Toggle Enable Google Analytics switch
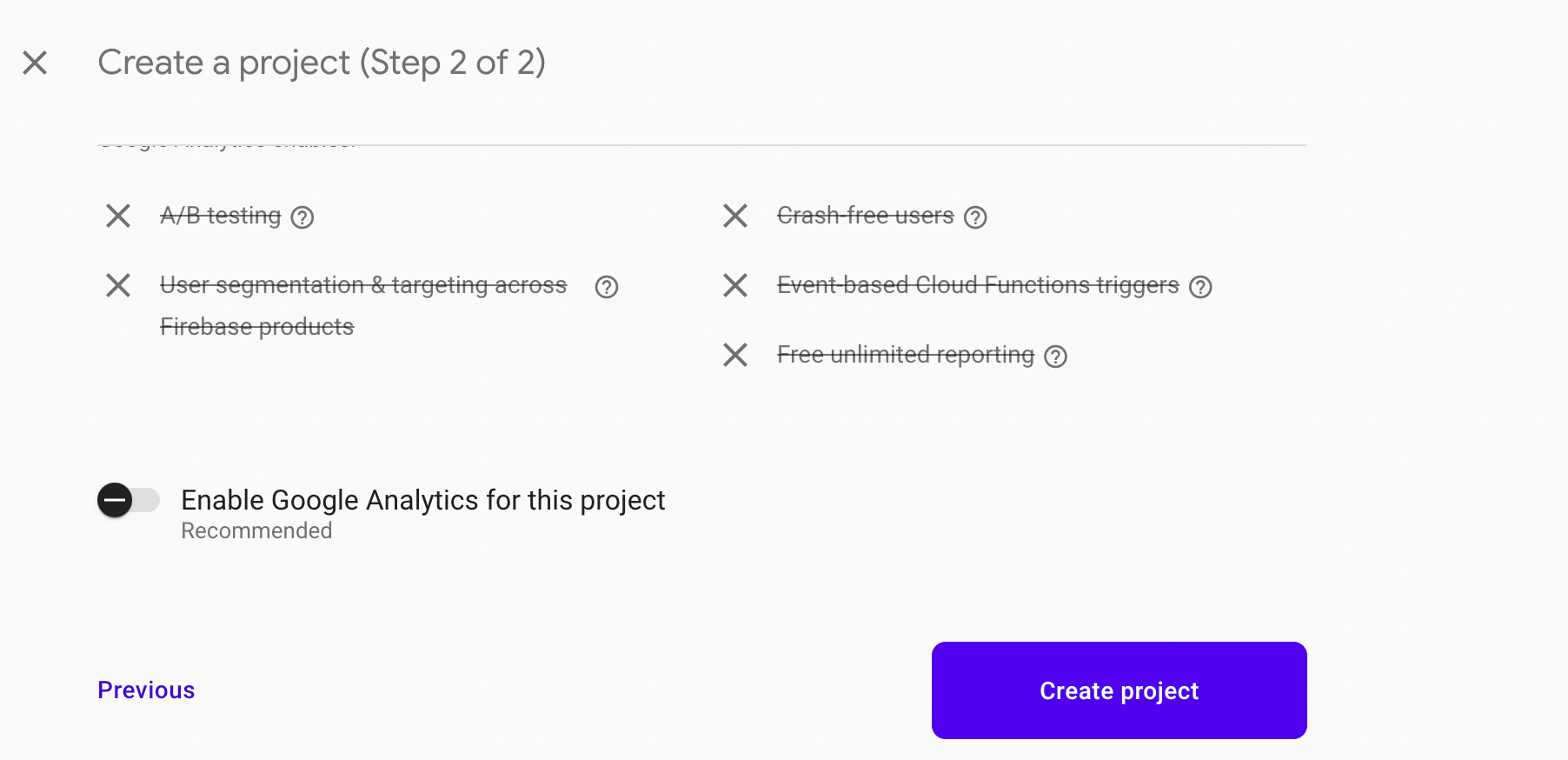This screenshot has width=1568, height=760. [128, 500]
